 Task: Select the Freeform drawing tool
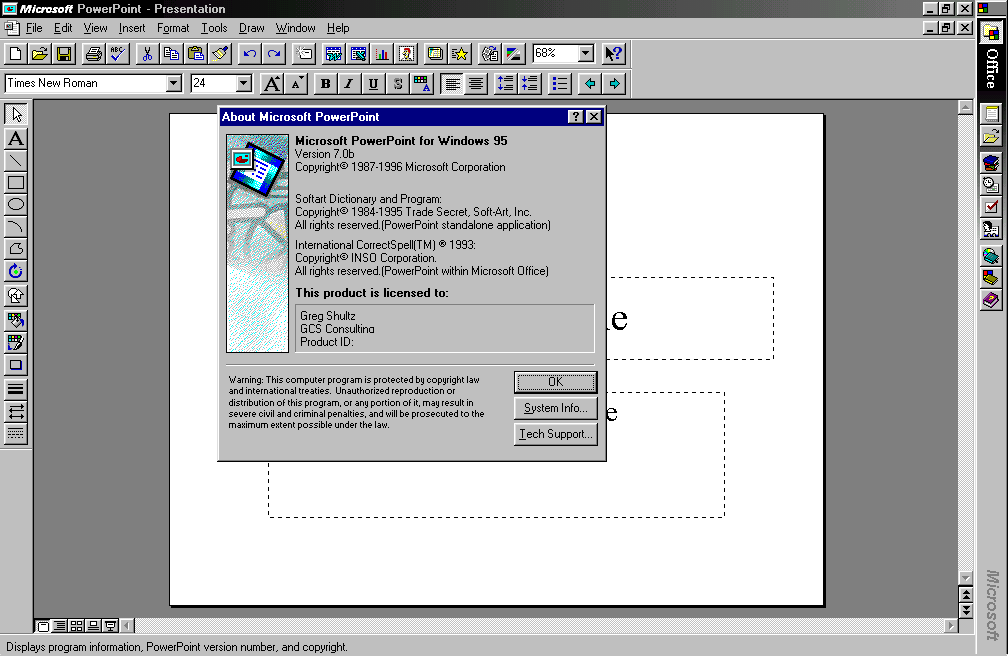point(16,250)
